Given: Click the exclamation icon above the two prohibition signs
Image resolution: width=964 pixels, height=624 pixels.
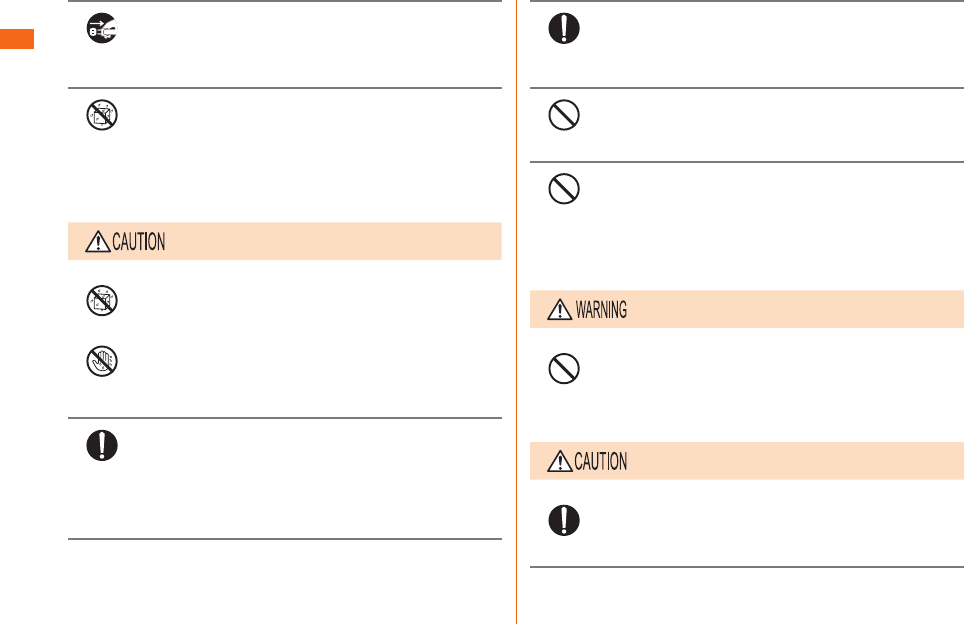Looking at the screenshot, I should 564,28.
